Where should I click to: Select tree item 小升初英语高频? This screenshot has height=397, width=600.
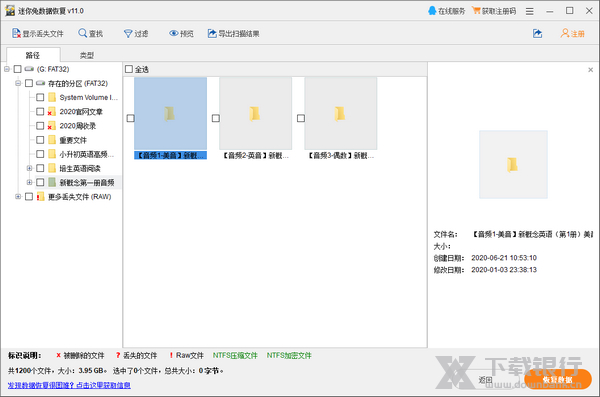coord(86,154)
